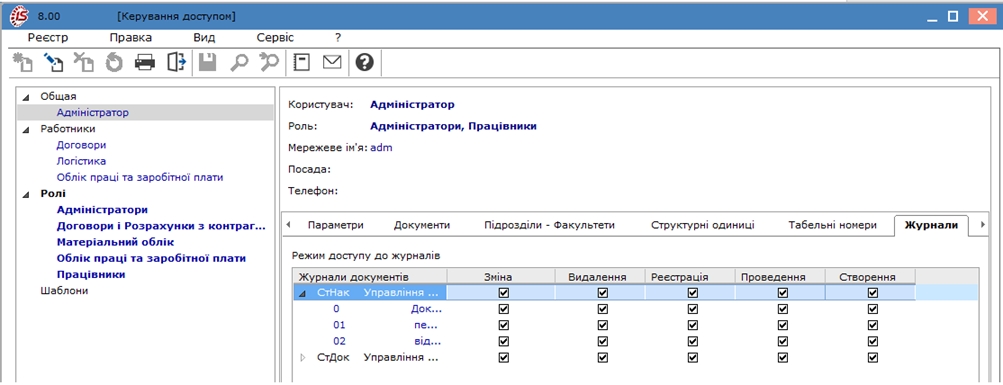Open the Правка menu
1003x385 pixels.
coord(130,38)
